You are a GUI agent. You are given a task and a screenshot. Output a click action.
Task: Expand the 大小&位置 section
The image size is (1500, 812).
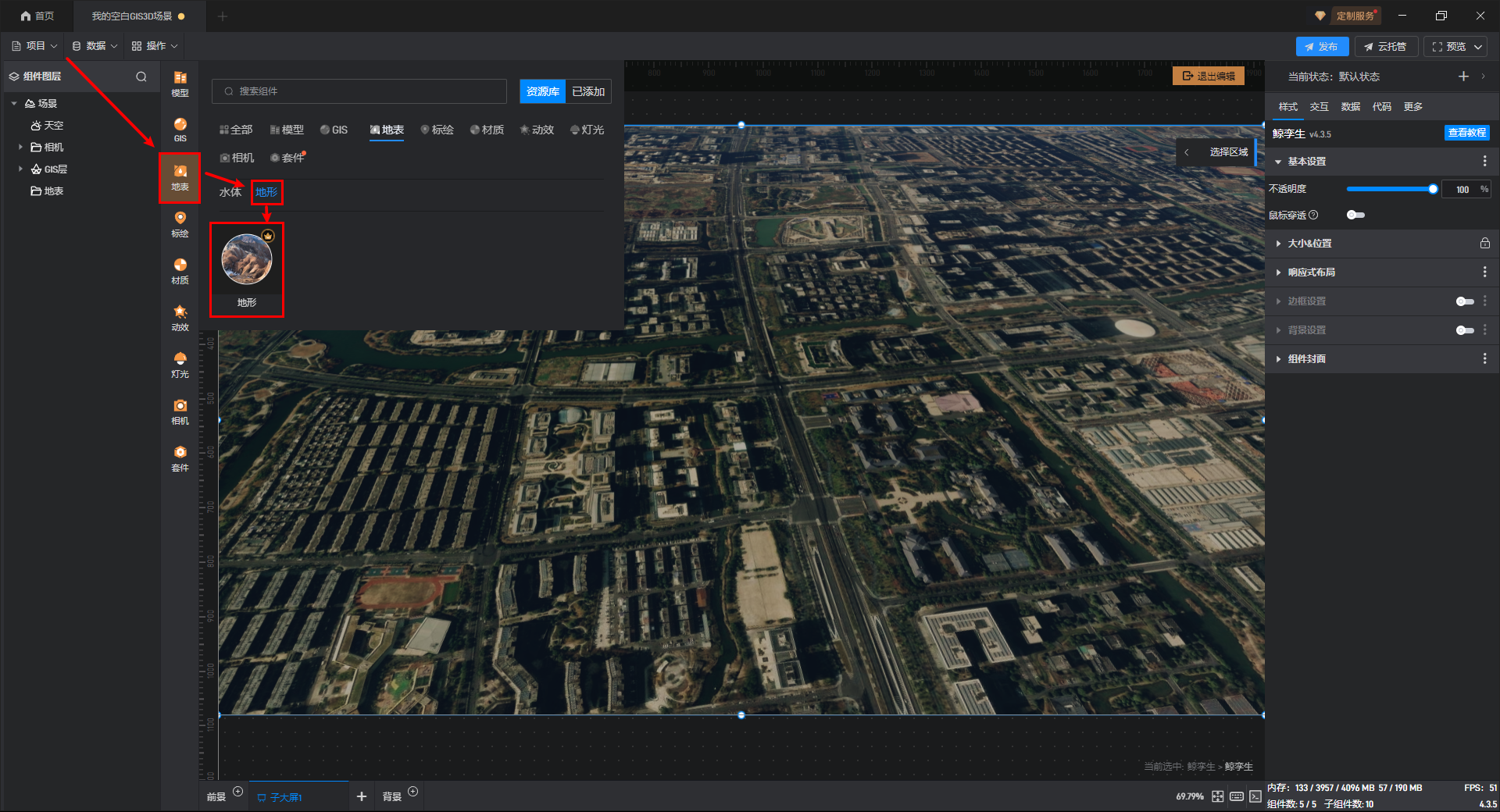pos(1278,244)
